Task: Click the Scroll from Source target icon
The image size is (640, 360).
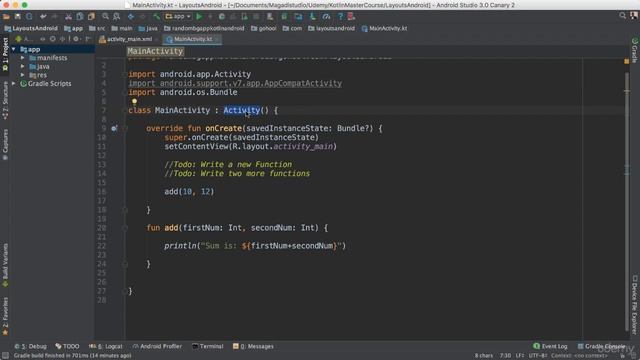Action: pyautogui.click(x=52, y=39)
